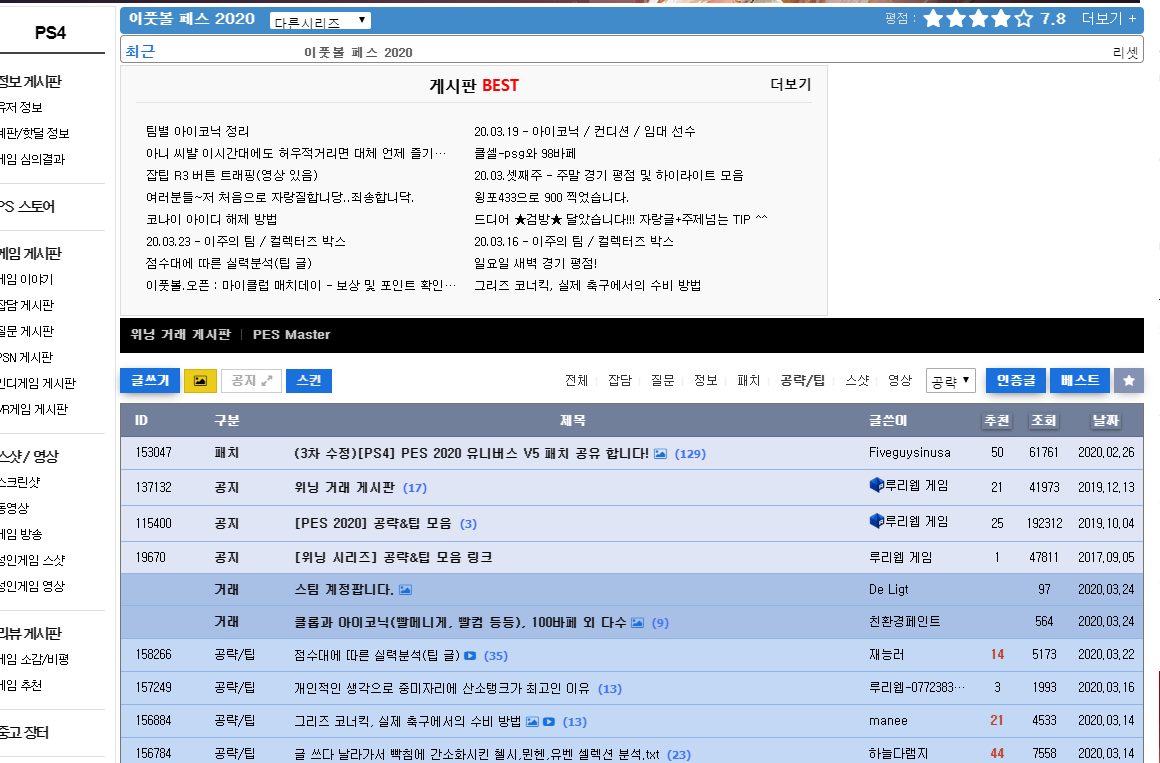Open the (35) comment count link

(x=496, y=656)
